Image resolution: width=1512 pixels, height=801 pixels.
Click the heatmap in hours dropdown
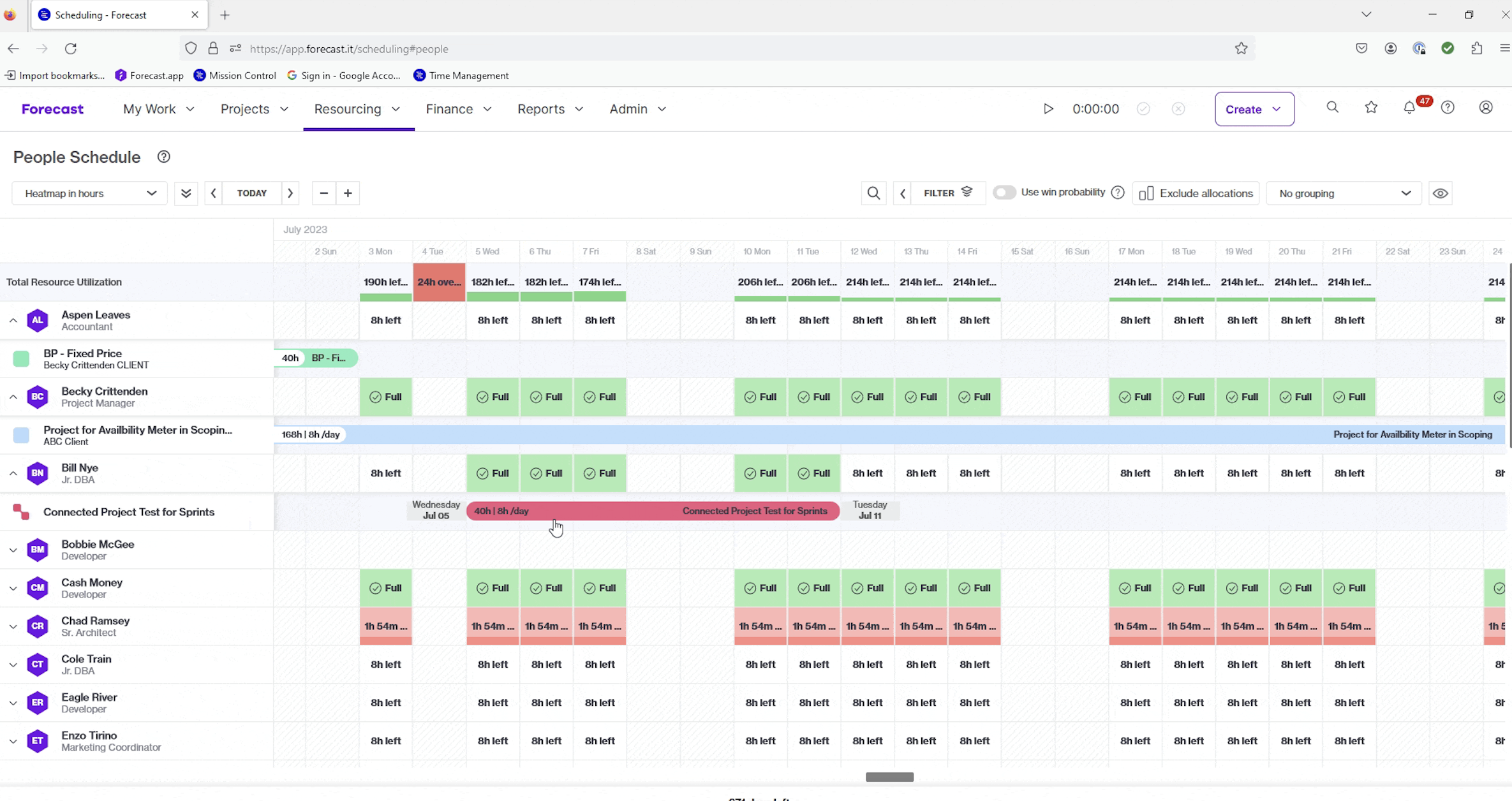coord(88,193)
